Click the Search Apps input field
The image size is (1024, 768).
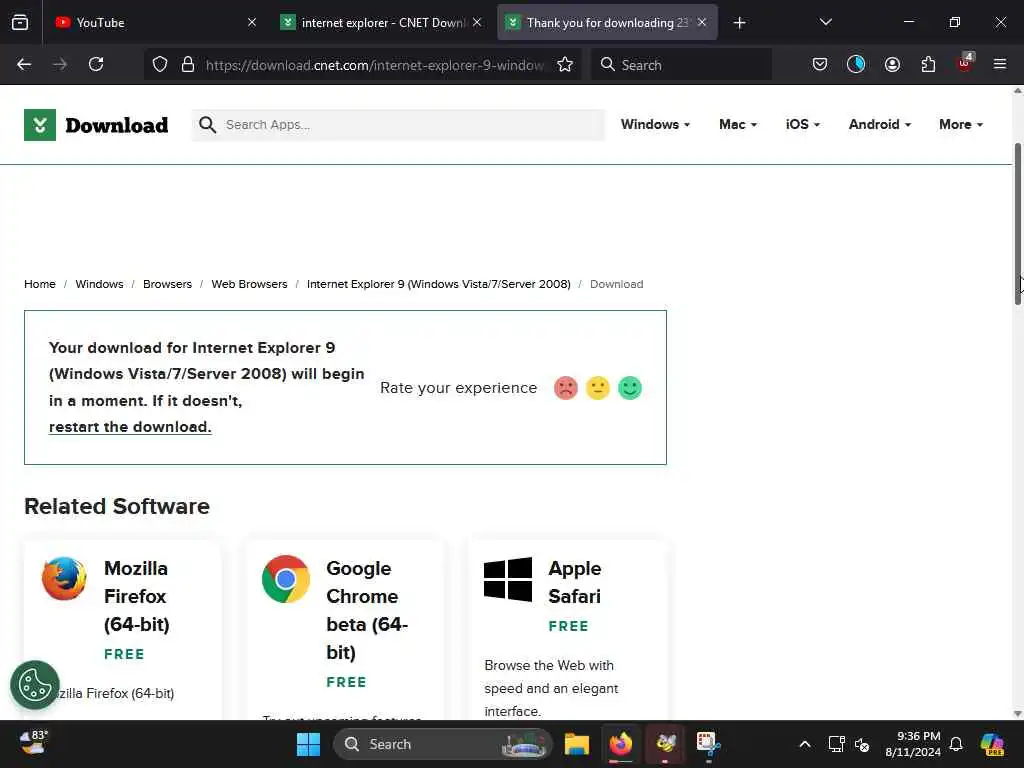point(398,125)
